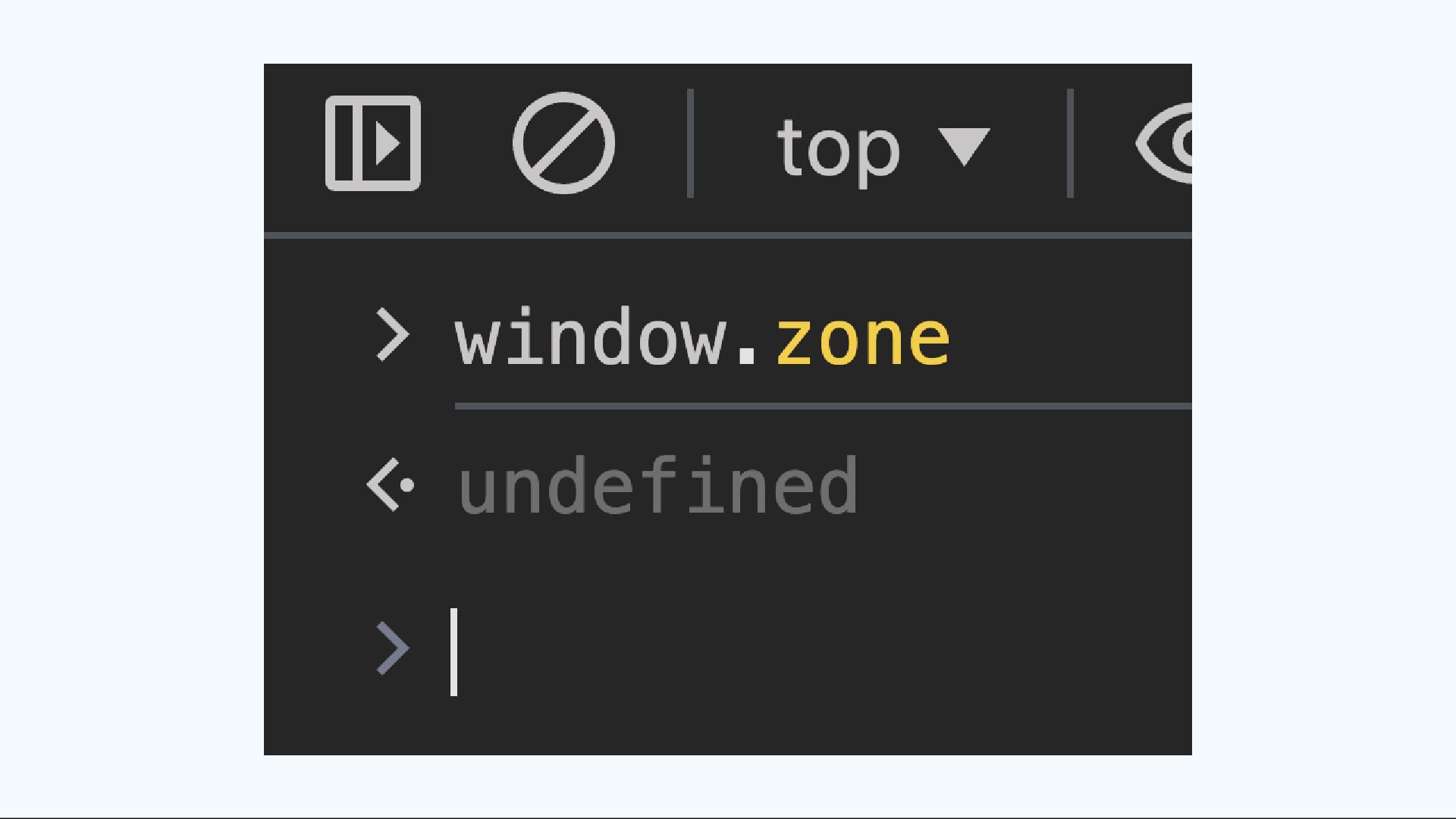Select the yellow 'zone' property text

(x=863, y=339)
